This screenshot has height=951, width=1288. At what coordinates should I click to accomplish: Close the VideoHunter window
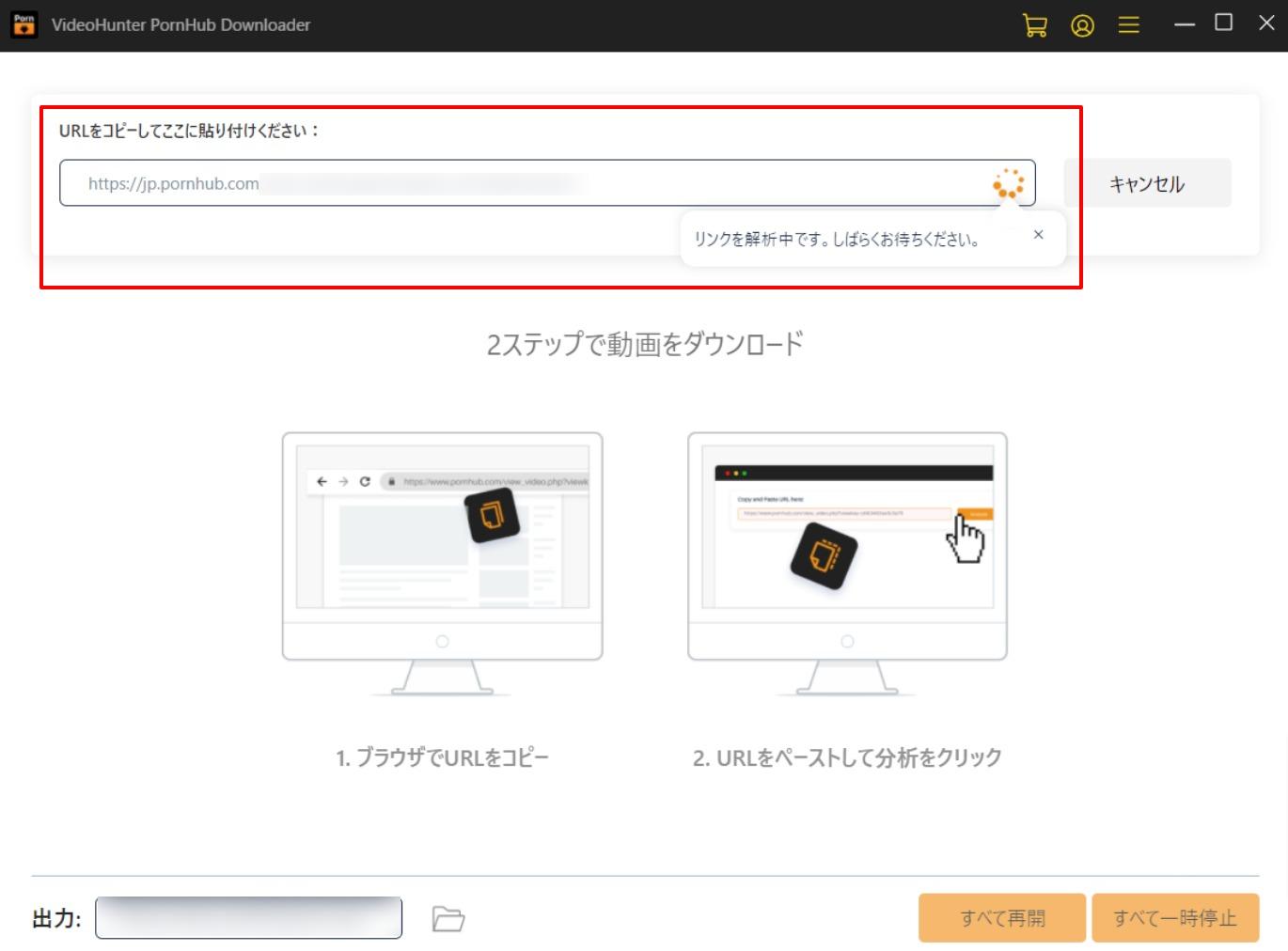tap(1266, 23)
